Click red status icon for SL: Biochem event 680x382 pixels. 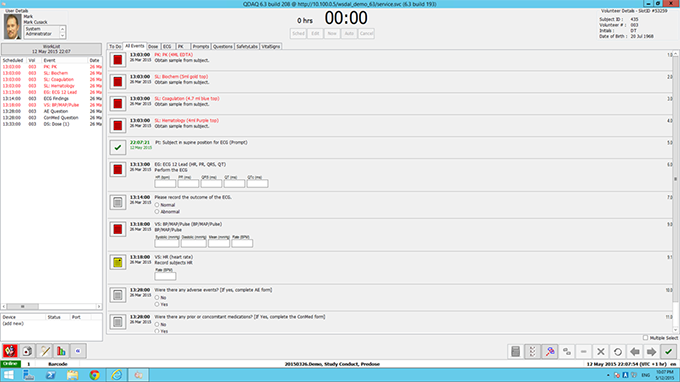point(118,82)
